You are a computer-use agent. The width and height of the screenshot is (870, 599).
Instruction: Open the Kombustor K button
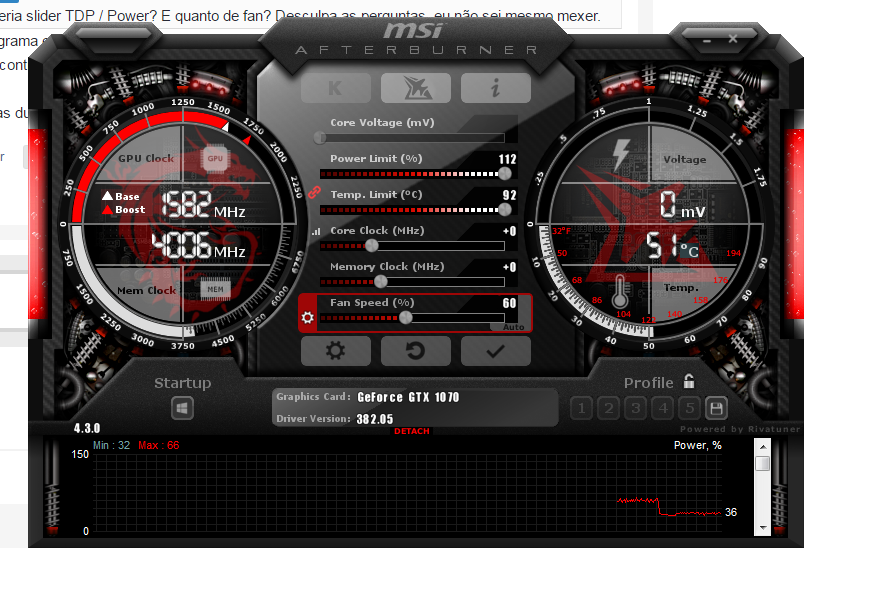[x=336, y=88]
